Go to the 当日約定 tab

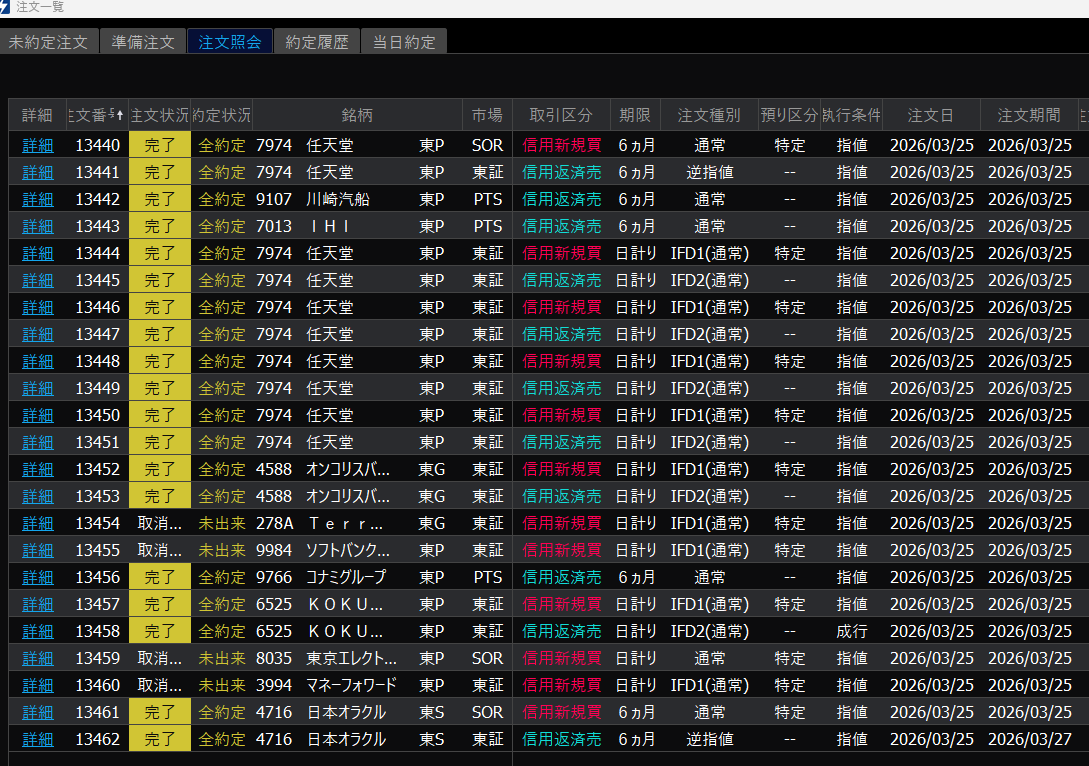[x=404, y=42]
